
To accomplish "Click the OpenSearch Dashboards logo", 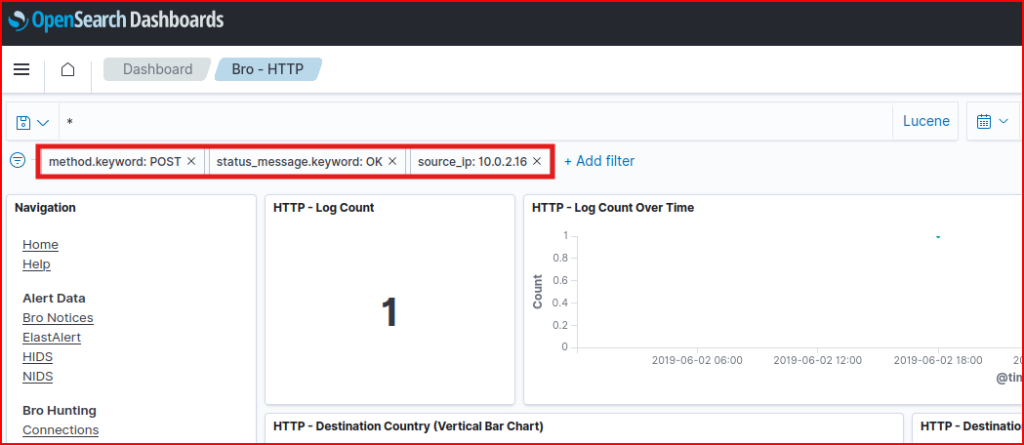I will pyautogui.click(x=115, y=20).
